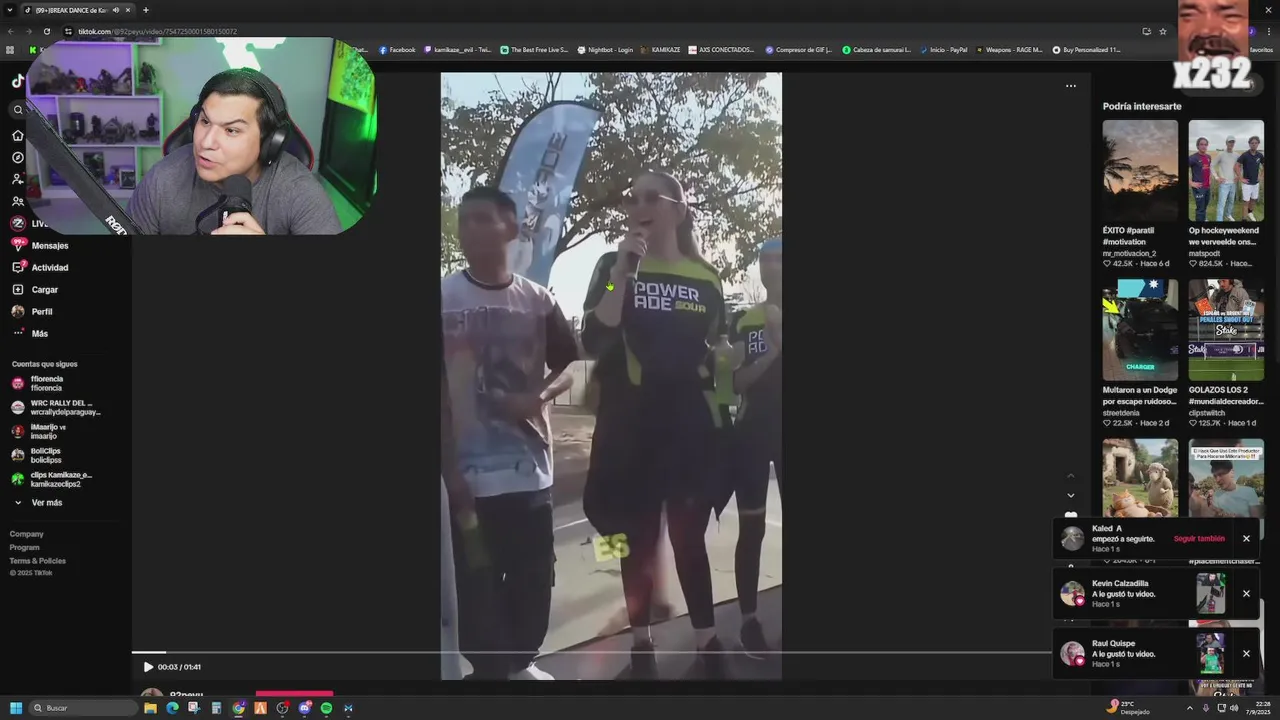Click Seguir también on Kaled A notification
The image size is (1280, 720).
1199,539
